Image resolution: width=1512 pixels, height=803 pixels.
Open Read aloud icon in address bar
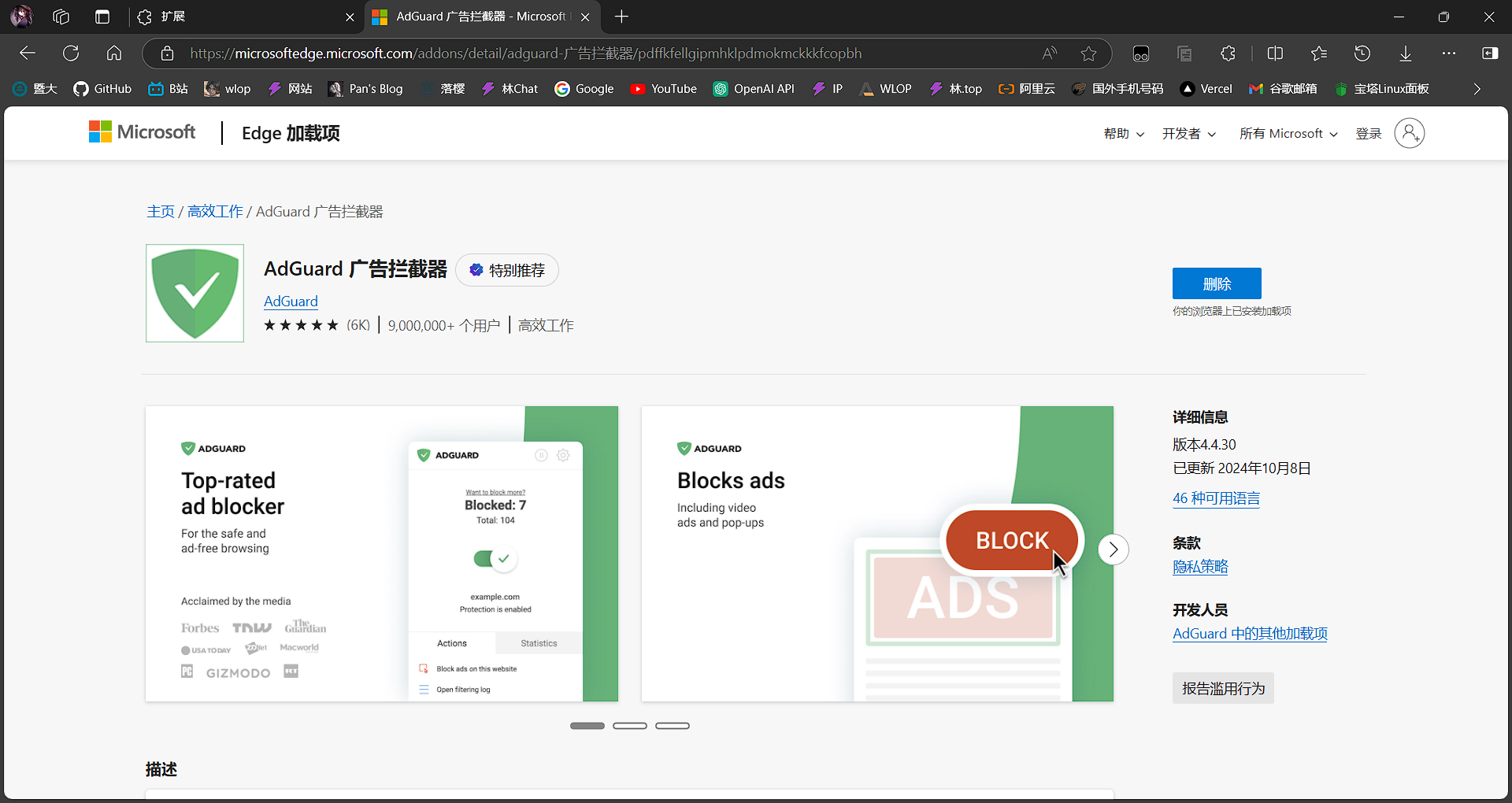(1050, 54)
